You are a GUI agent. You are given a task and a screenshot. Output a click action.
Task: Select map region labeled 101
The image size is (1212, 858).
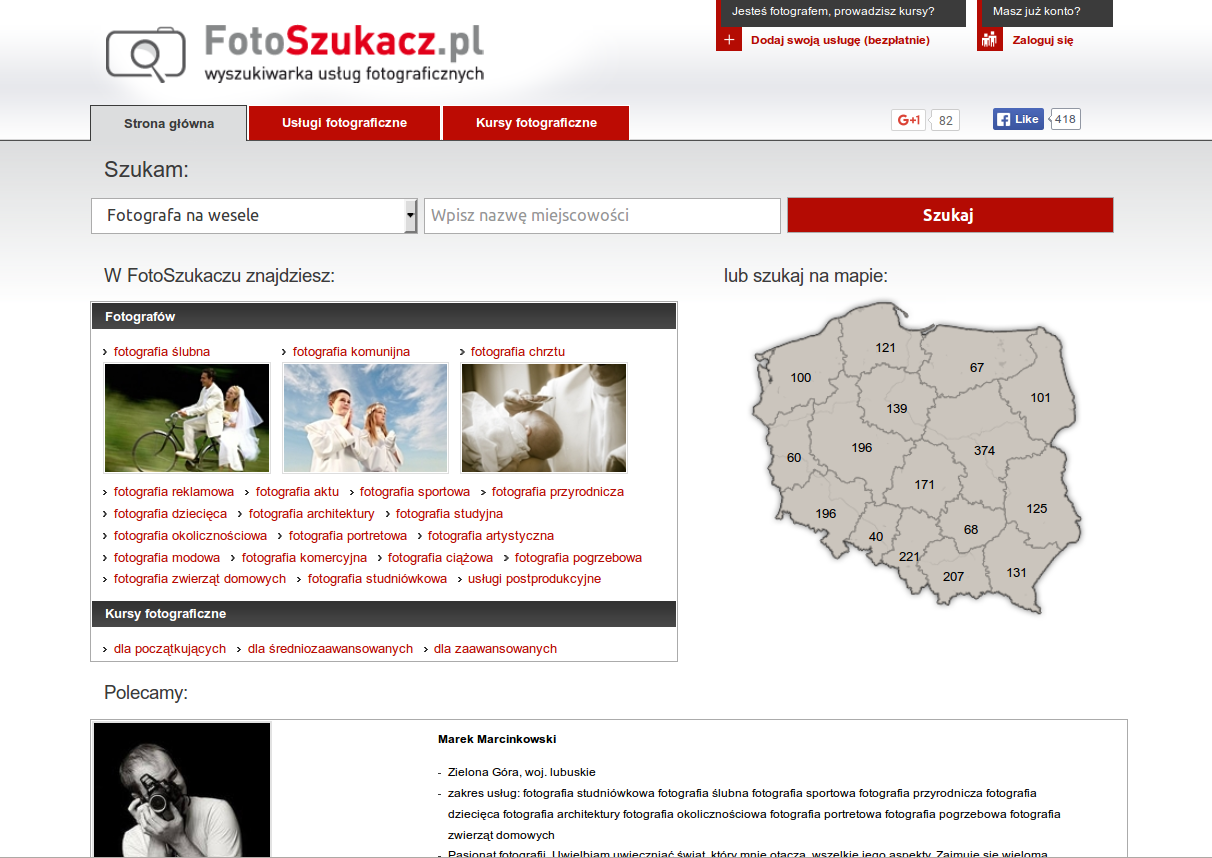click(x=1040, y=398)
